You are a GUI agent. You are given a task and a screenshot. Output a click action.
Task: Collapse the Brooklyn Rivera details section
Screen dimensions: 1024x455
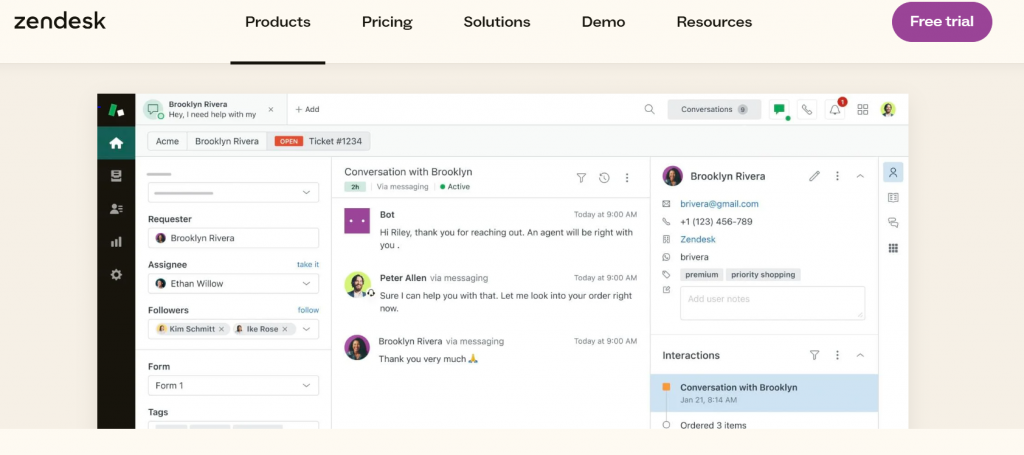click(x=860, y=176)
